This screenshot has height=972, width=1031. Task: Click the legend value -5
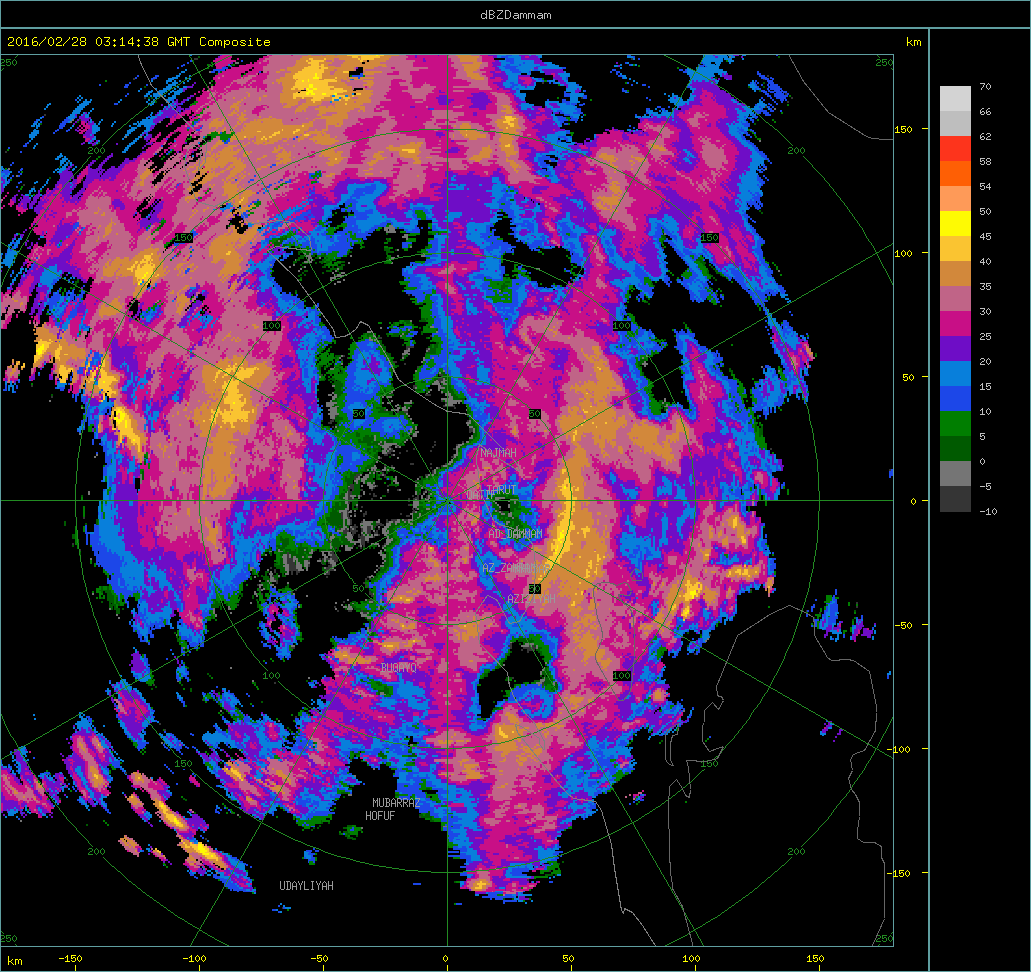985,486
